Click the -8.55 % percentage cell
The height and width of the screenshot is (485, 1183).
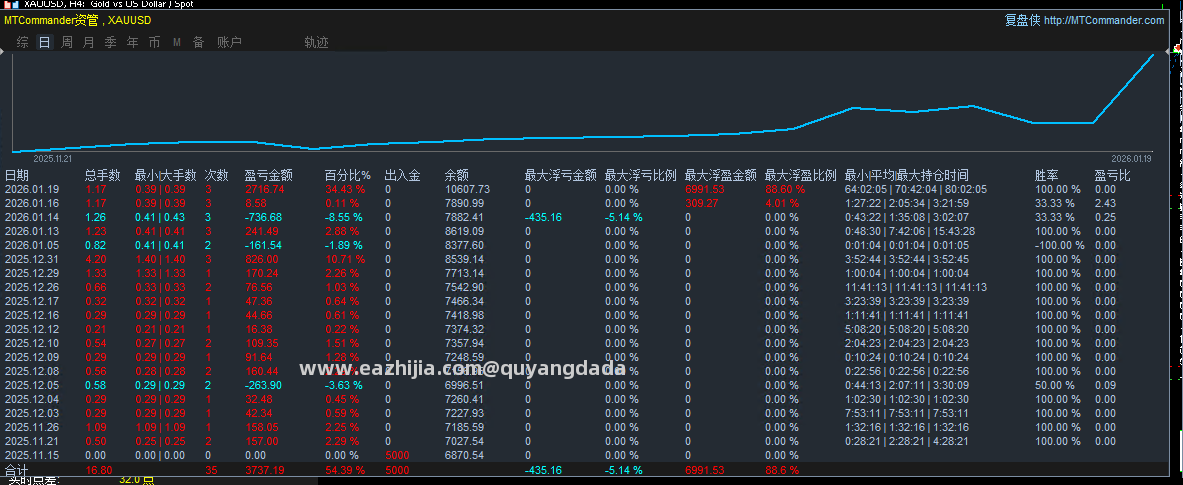(343, 217)
